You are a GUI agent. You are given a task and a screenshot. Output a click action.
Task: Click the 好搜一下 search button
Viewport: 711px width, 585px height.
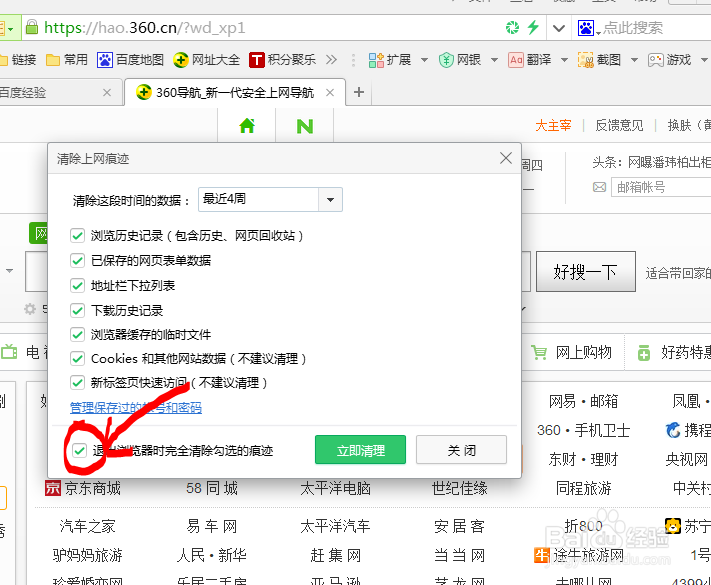[586, 272]
